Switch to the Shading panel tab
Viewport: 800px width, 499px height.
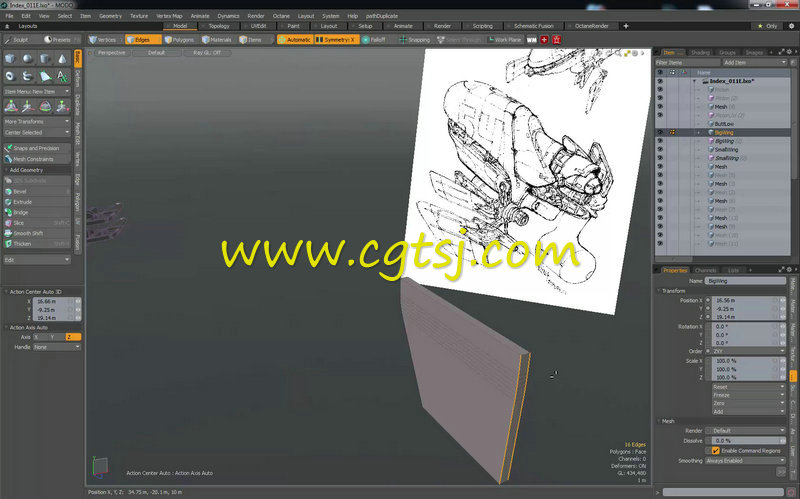[700, 52]
